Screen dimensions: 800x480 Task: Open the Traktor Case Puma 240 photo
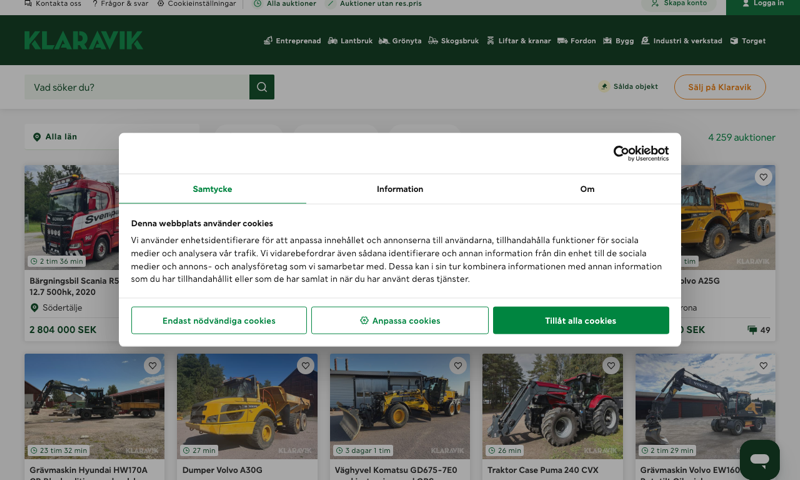click(x=553, y=406)
